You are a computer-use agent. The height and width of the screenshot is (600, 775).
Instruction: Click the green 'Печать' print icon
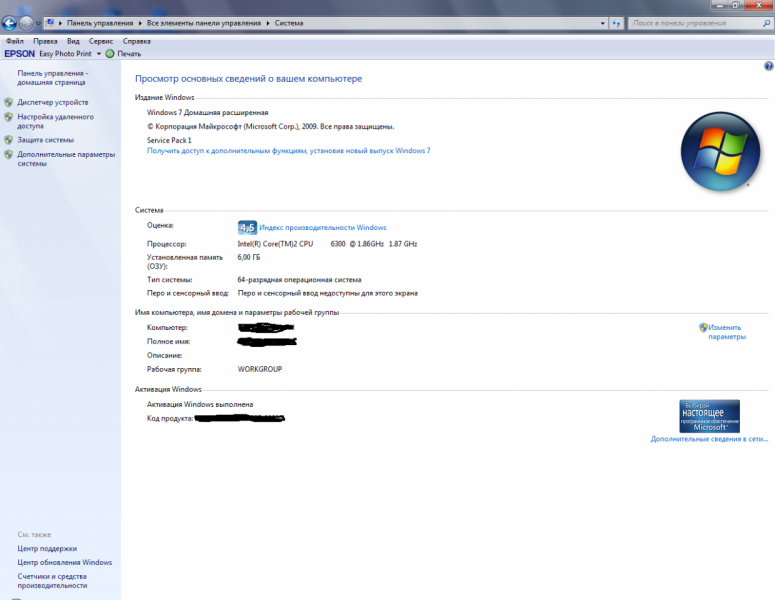click(x=110, y=53)
